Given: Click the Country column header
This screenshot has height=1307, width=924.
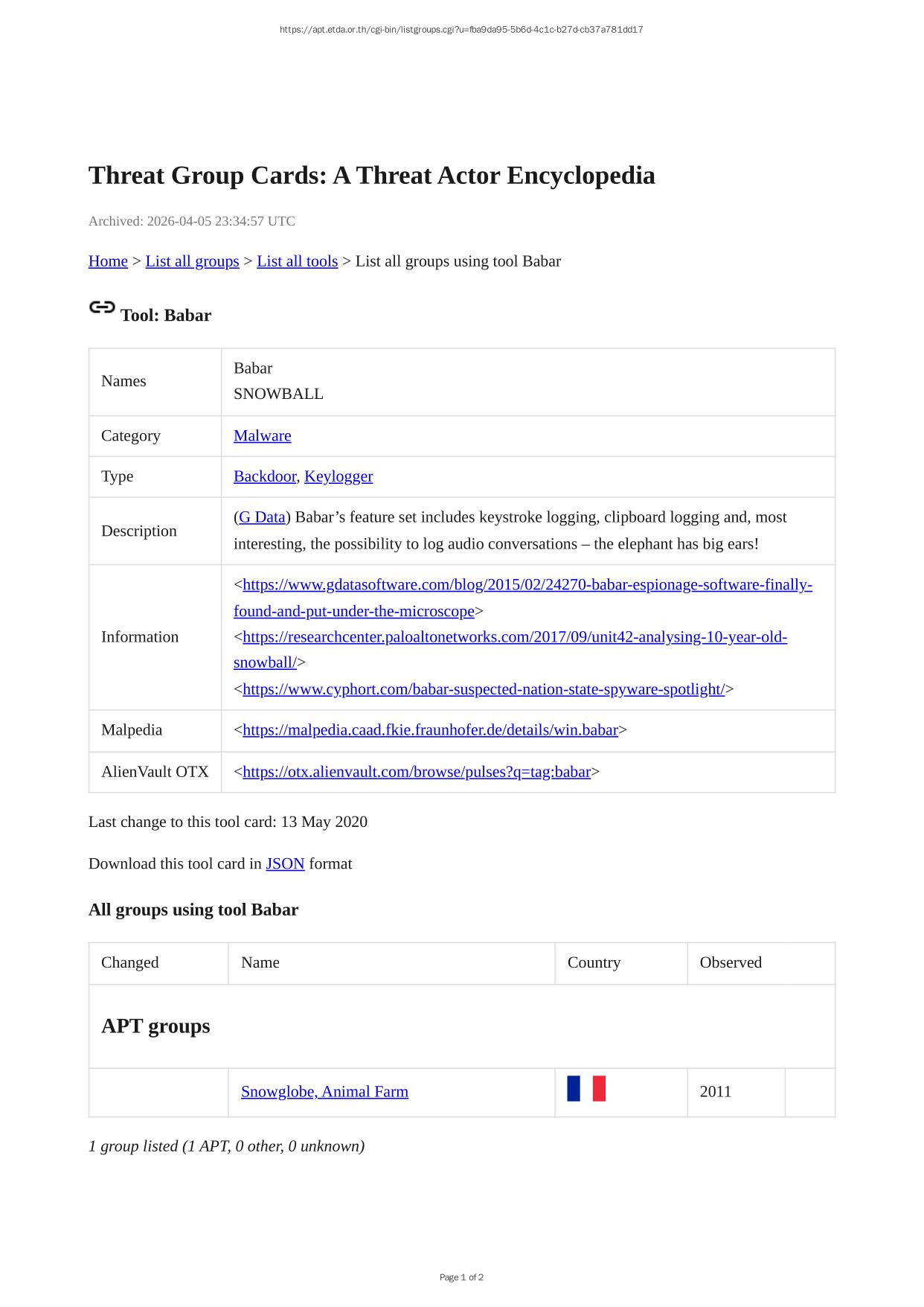Looking at the screenshot, I should pos(594,962).
